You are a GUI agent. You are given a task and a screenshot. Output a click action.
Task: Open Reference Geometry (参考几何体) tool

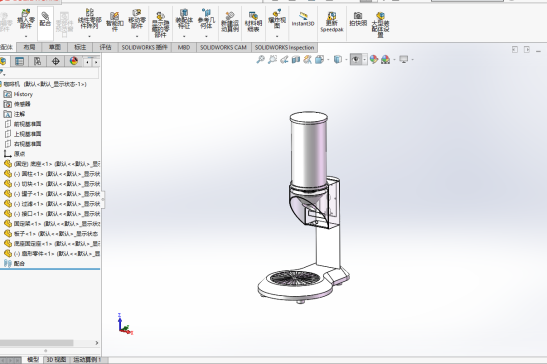point(206,19)
